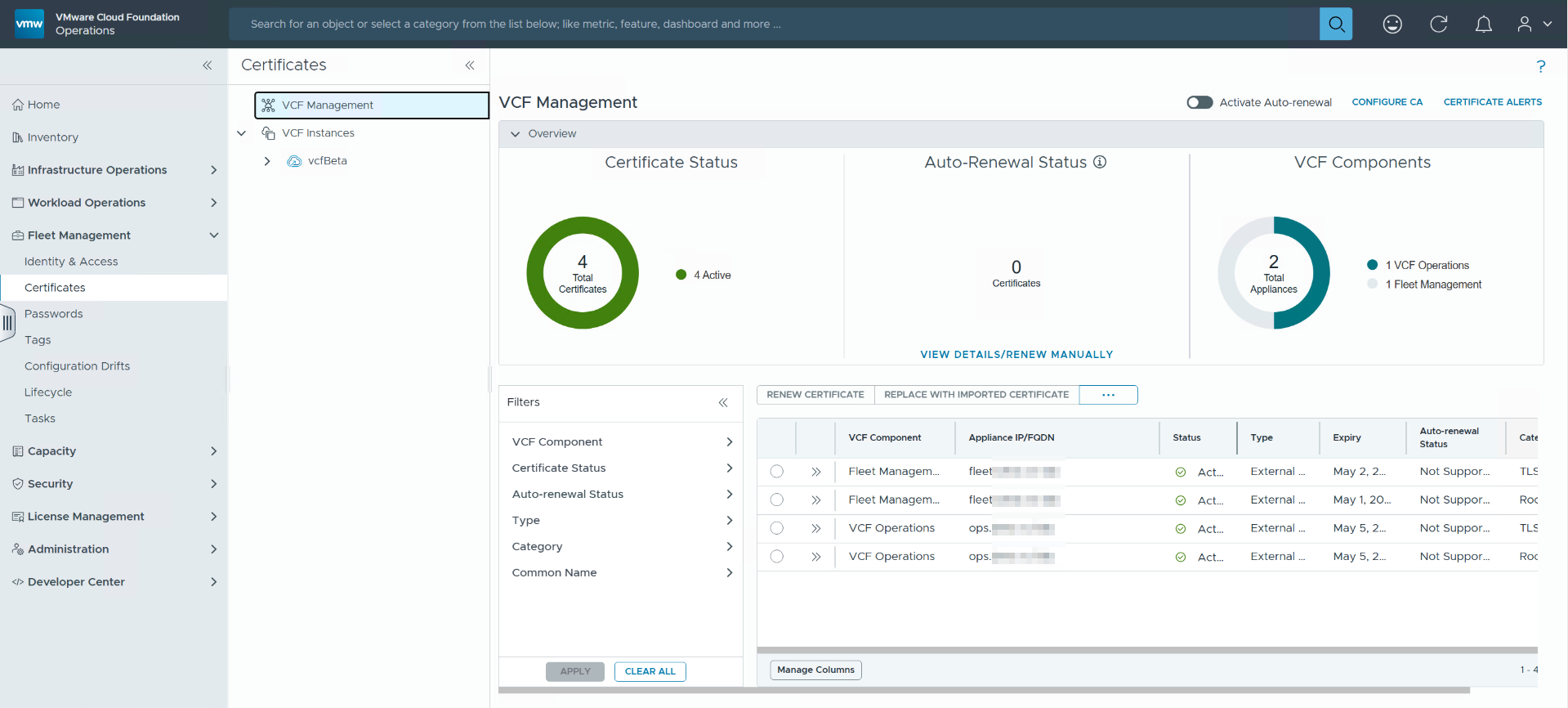Expand details of second VCF Operations row
The image size is (1568, 708).
pyautogui.click(x=815, y=557)
